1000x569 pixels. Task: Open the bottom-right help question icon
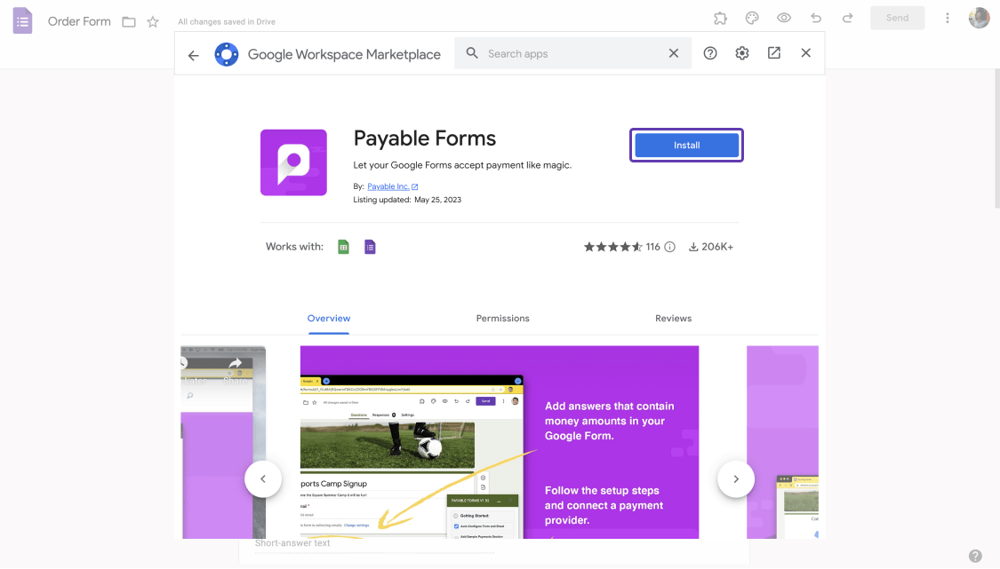pos(975,556)
